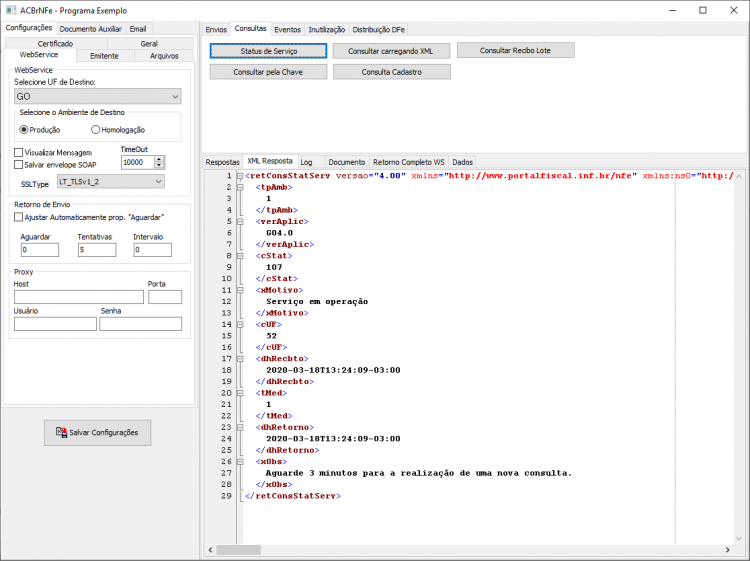Click the Status de Serviço button
The width and height of the screenshot is (750, 561).
click(x=268, y=51)
